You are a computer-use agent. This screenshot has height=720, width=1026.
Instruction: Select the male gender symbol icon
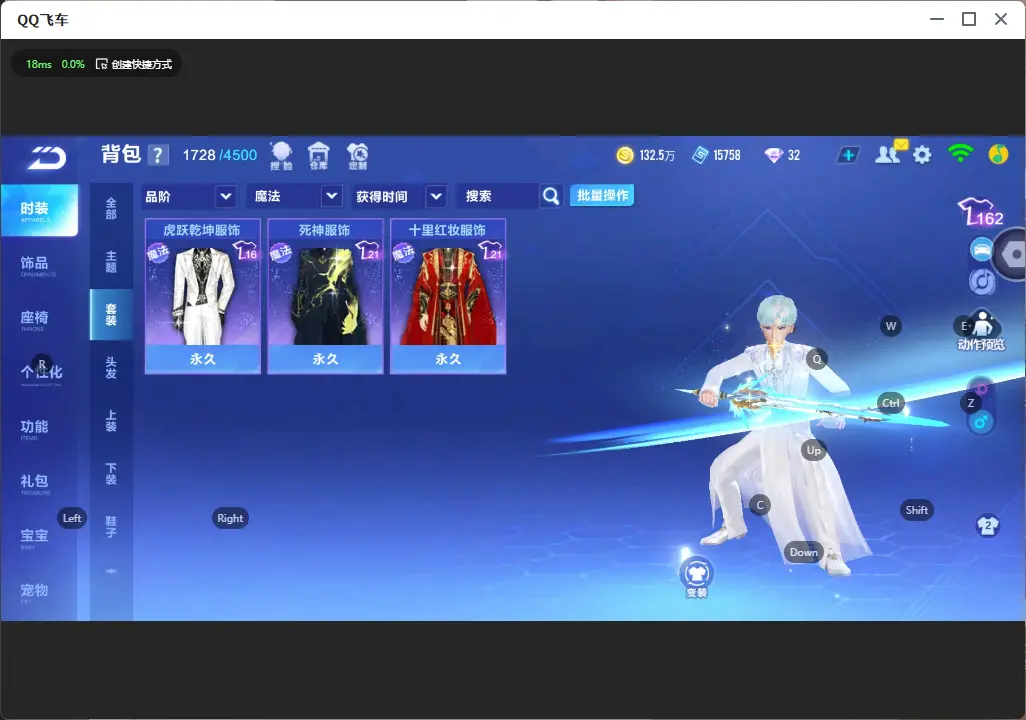click(x=981, y=422)
